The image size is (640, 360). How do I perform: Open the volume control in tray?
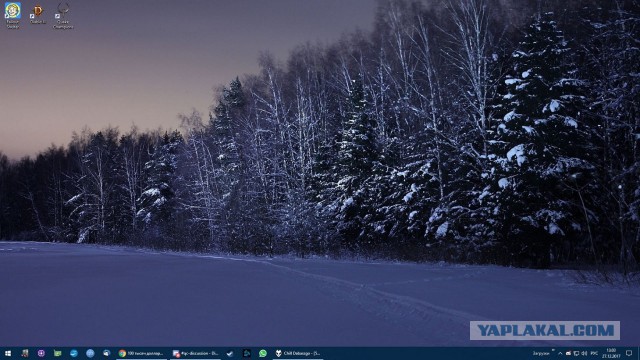tap(584, 353)
